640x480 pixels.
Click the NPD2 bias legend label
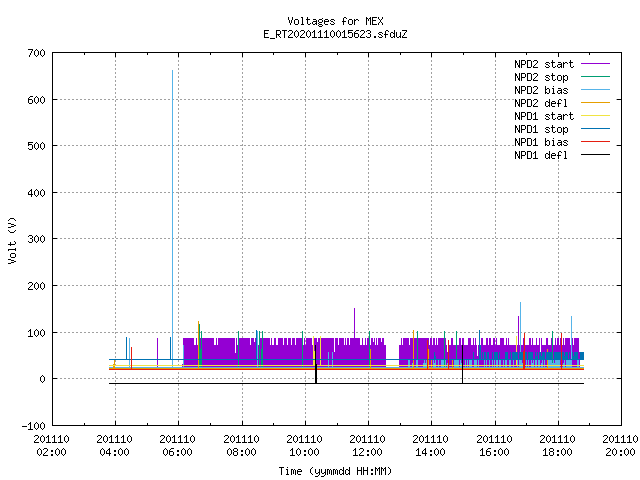541,90
